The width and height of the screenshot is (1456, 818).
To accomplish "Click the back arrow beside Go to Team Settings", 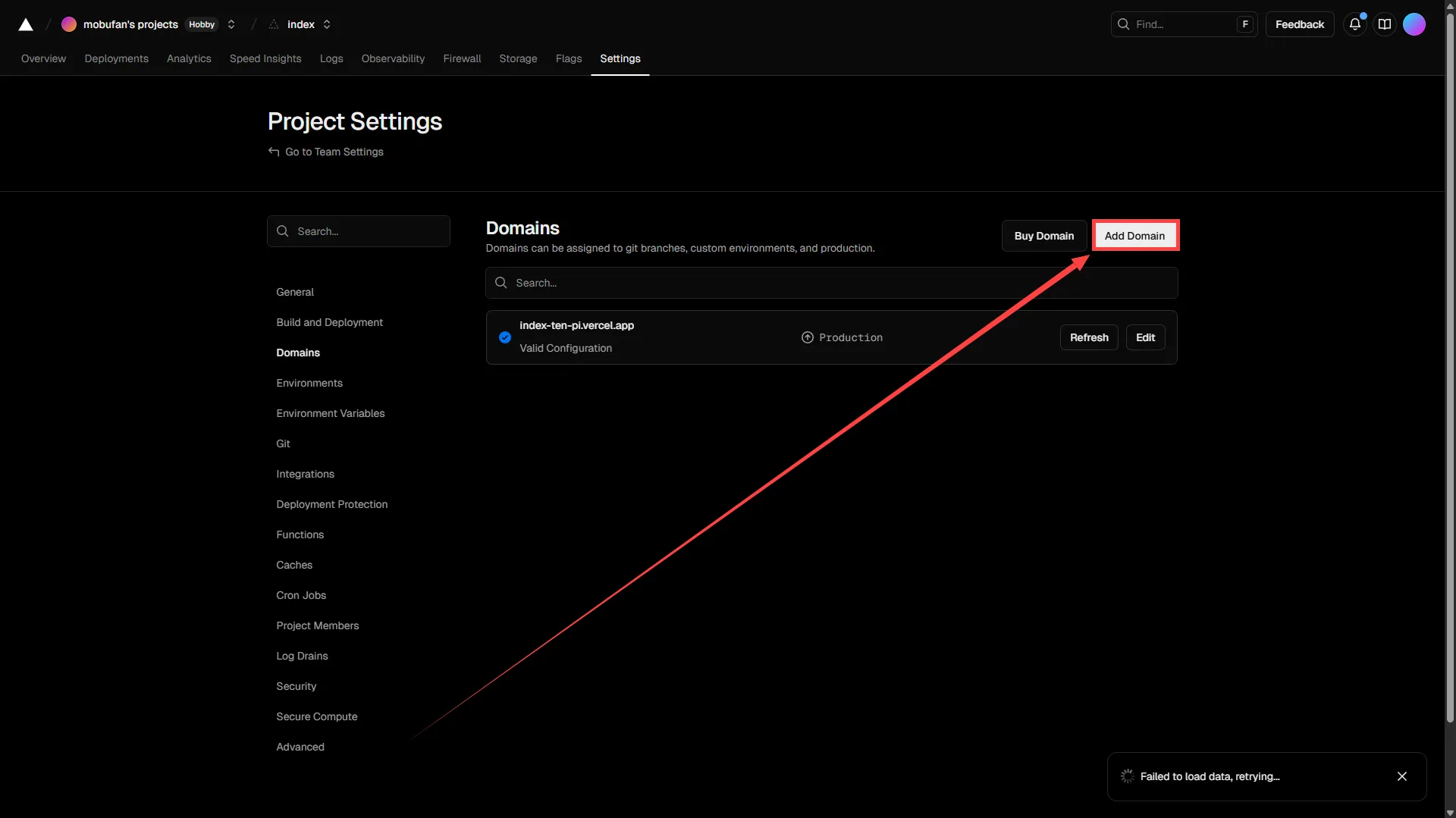I will point(274,152).
